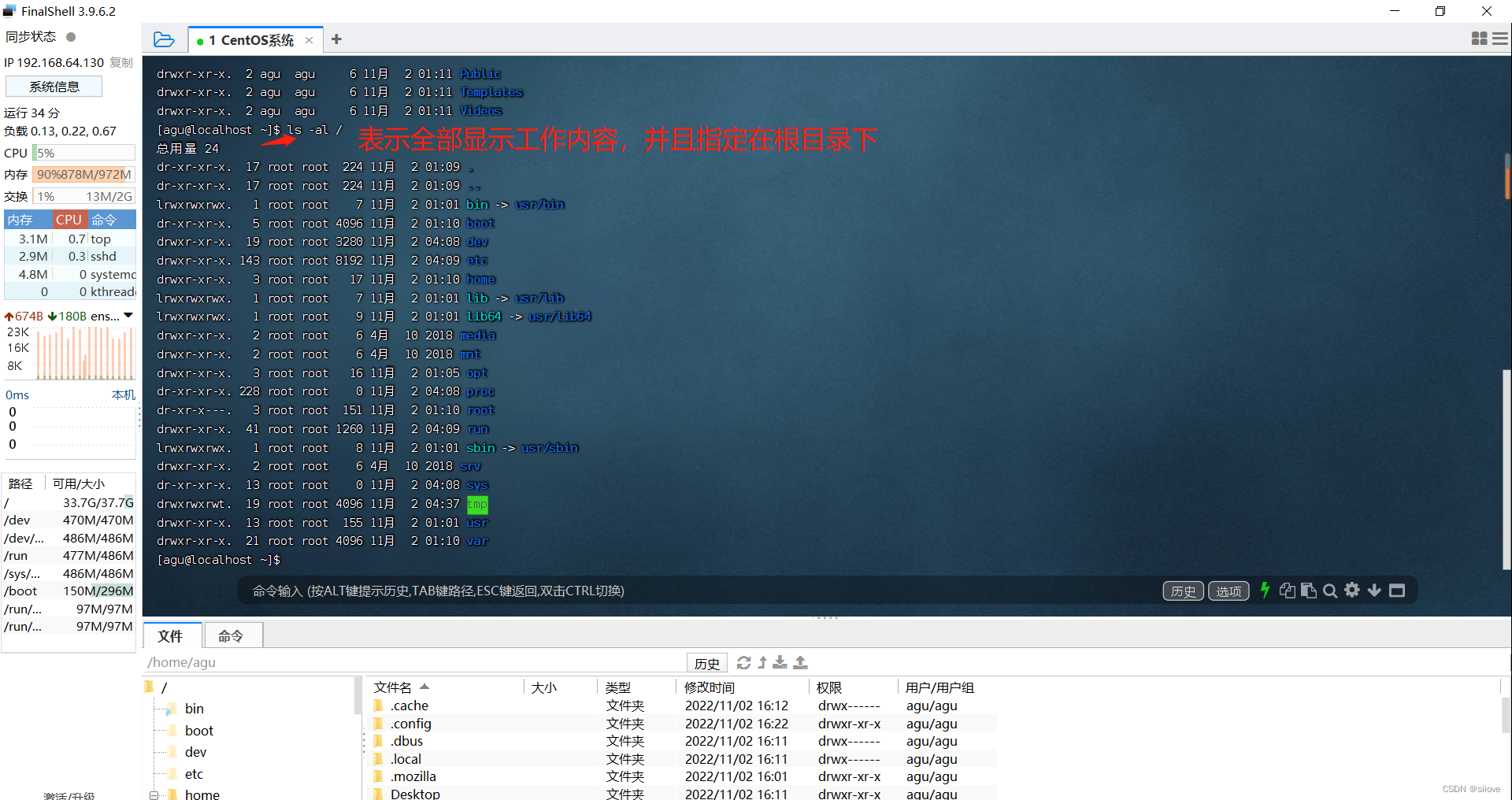
Task: Switch to grid layout view icon
Action: point(1479,39)
